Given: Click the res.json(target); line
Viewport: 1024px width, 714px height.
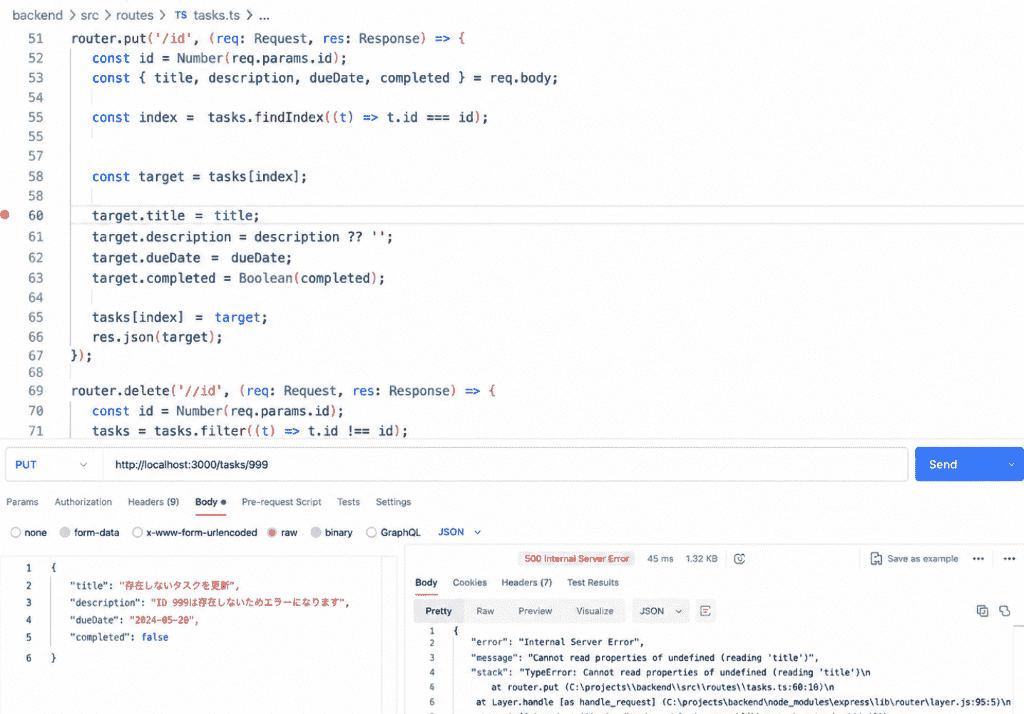Looking at the screenshot, I should 157,338.
